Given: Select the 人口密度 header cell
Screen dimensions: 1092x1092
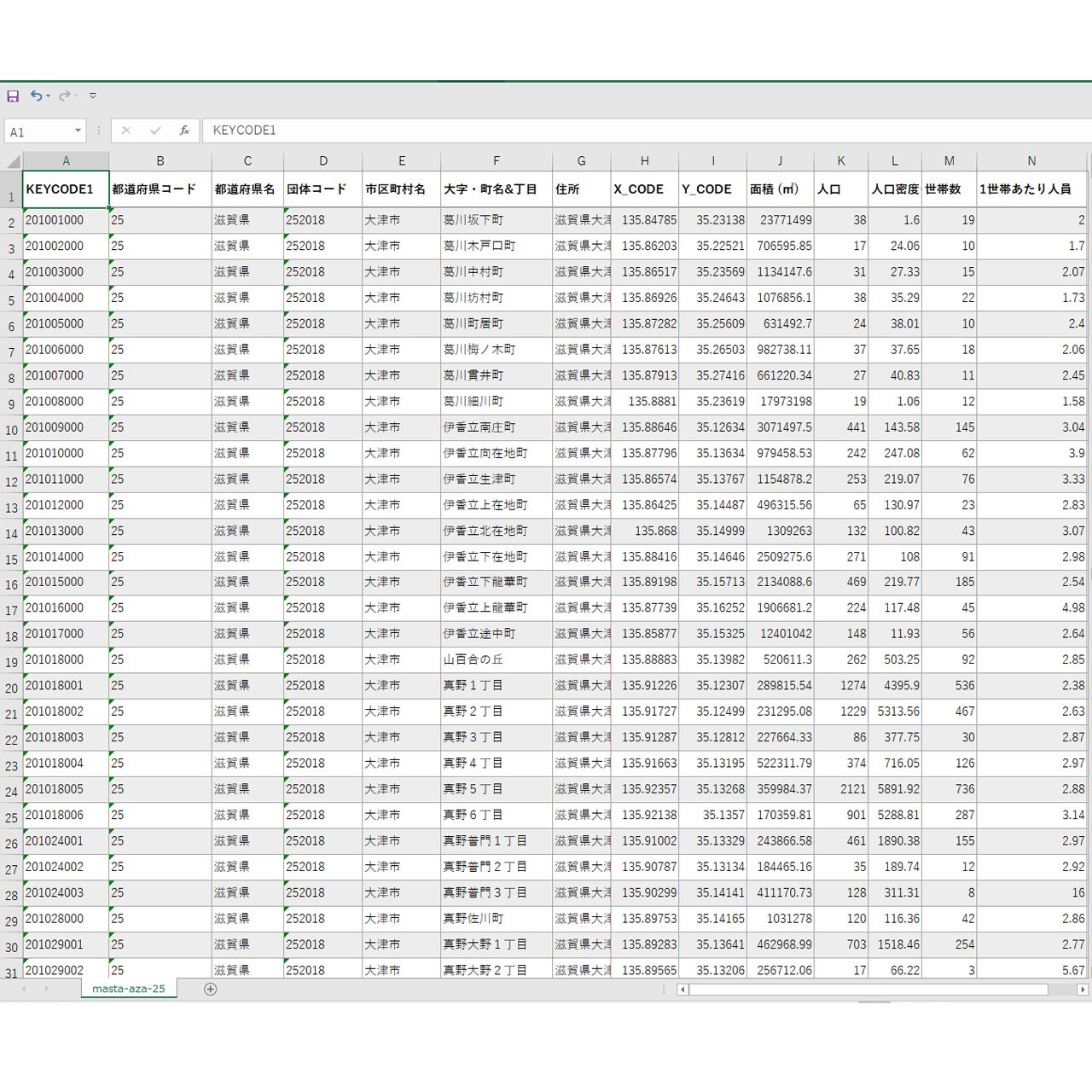Looking at the screenshot, I should [x=894, y=189].
